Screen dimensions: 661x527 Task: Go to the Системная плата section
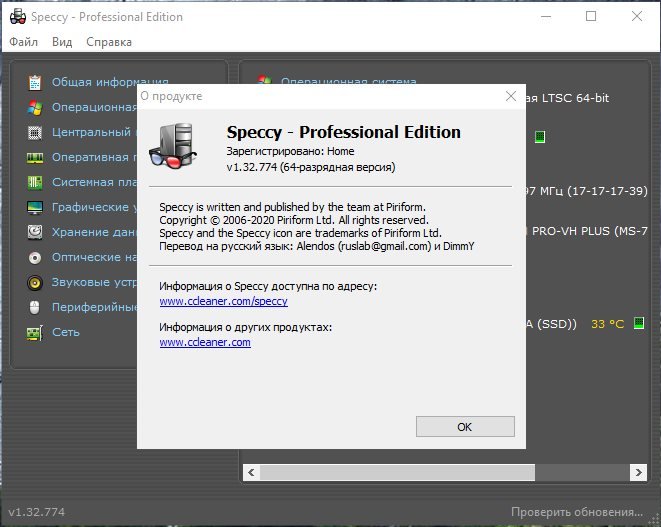(x=94, y=182)
